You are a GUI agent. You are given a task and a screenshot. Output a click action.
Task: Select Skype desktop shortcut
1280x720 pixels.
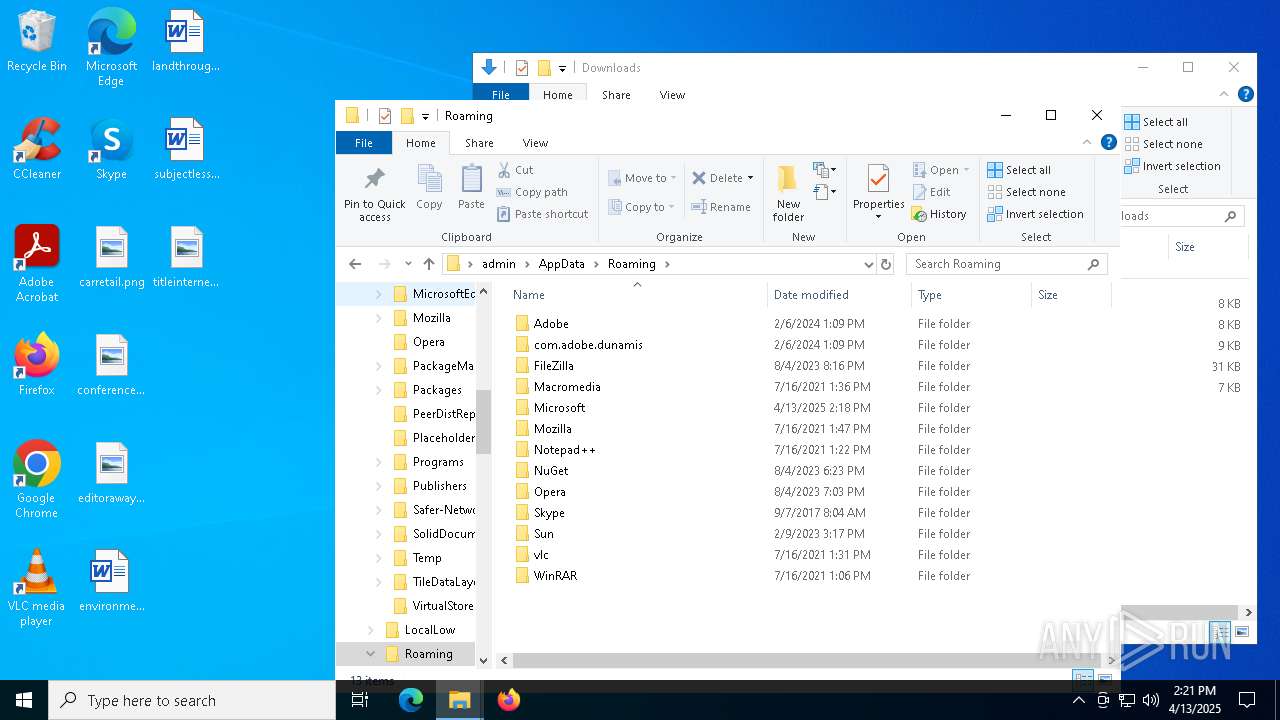click(x=111, y=150)
